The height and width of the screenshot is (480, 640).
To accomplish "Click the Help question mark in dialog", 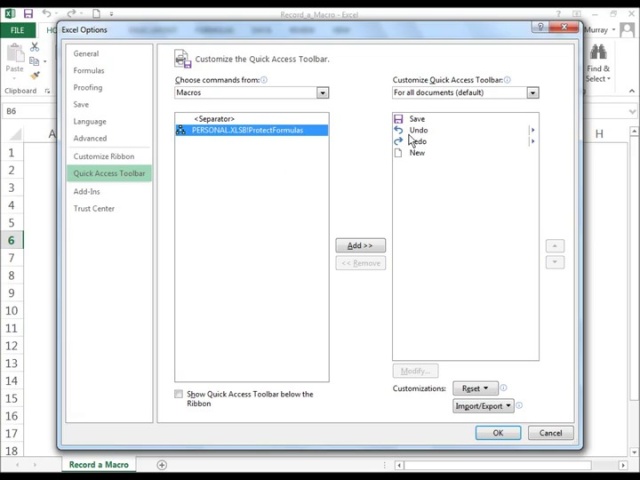I will 540,27.
